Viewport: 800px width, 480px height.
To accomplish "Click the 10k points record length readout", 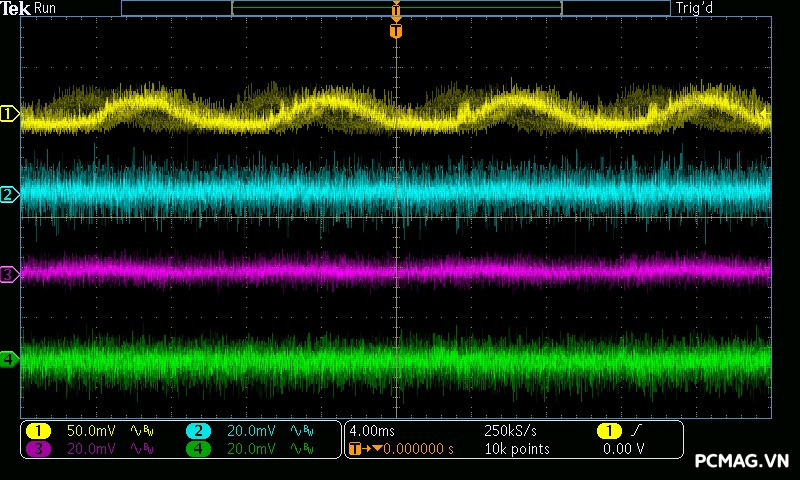I will point(517,450).
